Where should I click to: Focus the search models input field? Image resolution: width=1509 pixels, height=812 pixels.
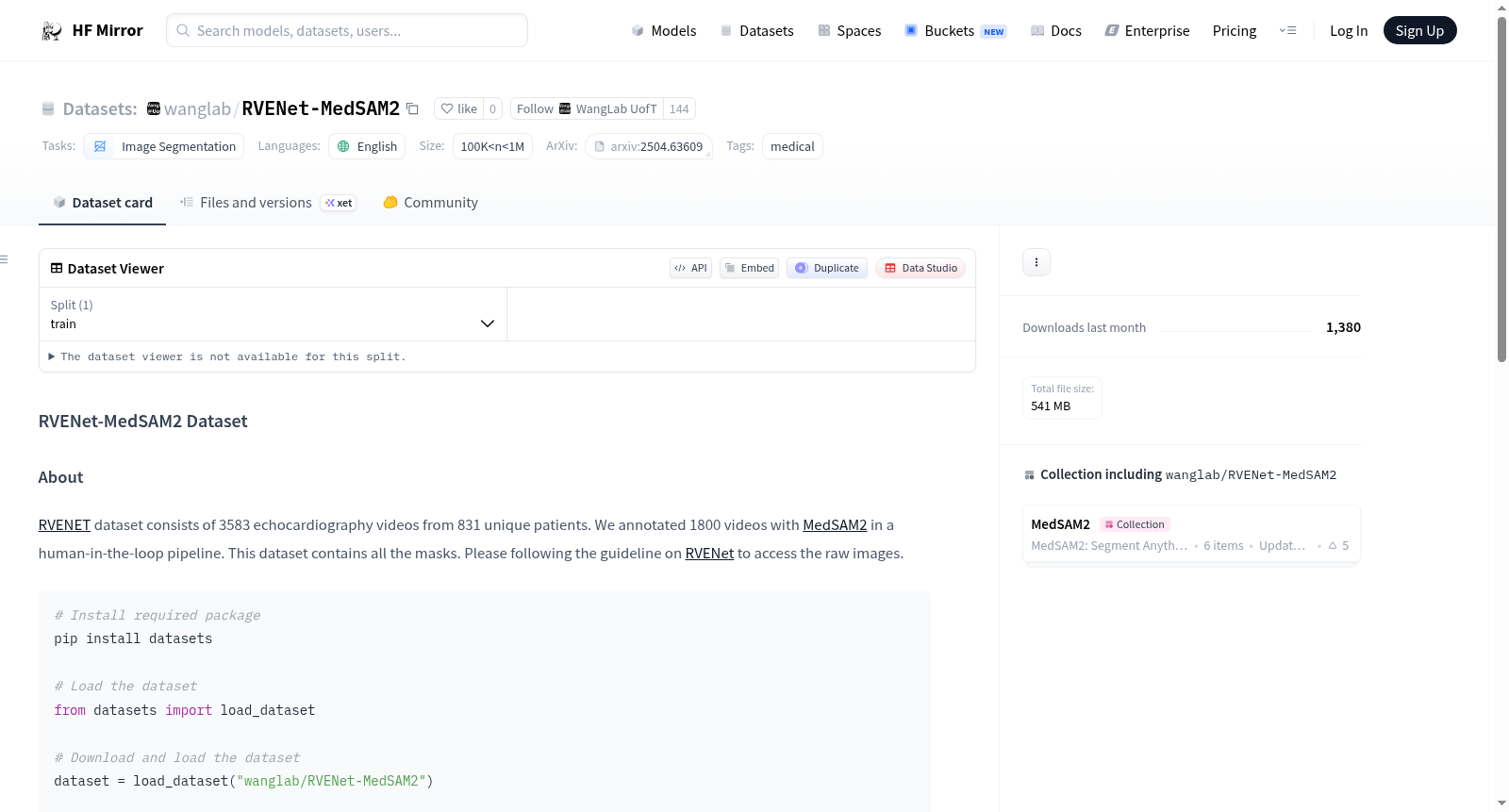tap(347, 30)
